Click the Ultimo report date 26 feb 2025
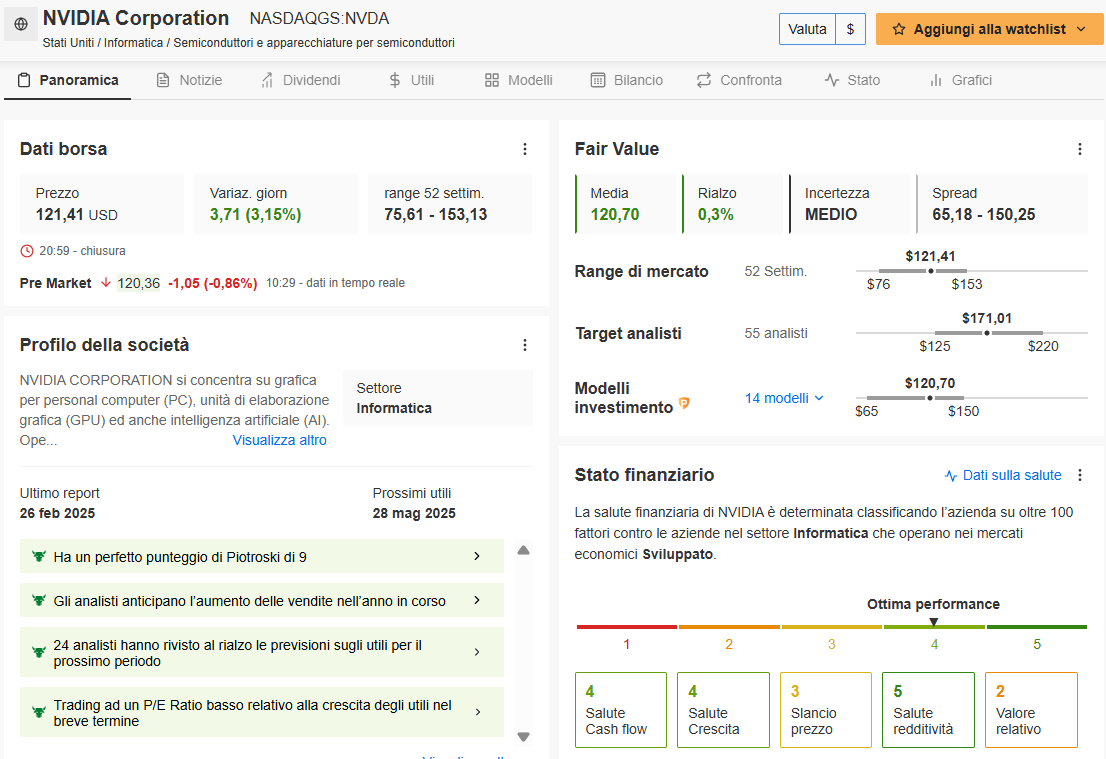Viewport: 1106px width, 759px height. (57, 514)
